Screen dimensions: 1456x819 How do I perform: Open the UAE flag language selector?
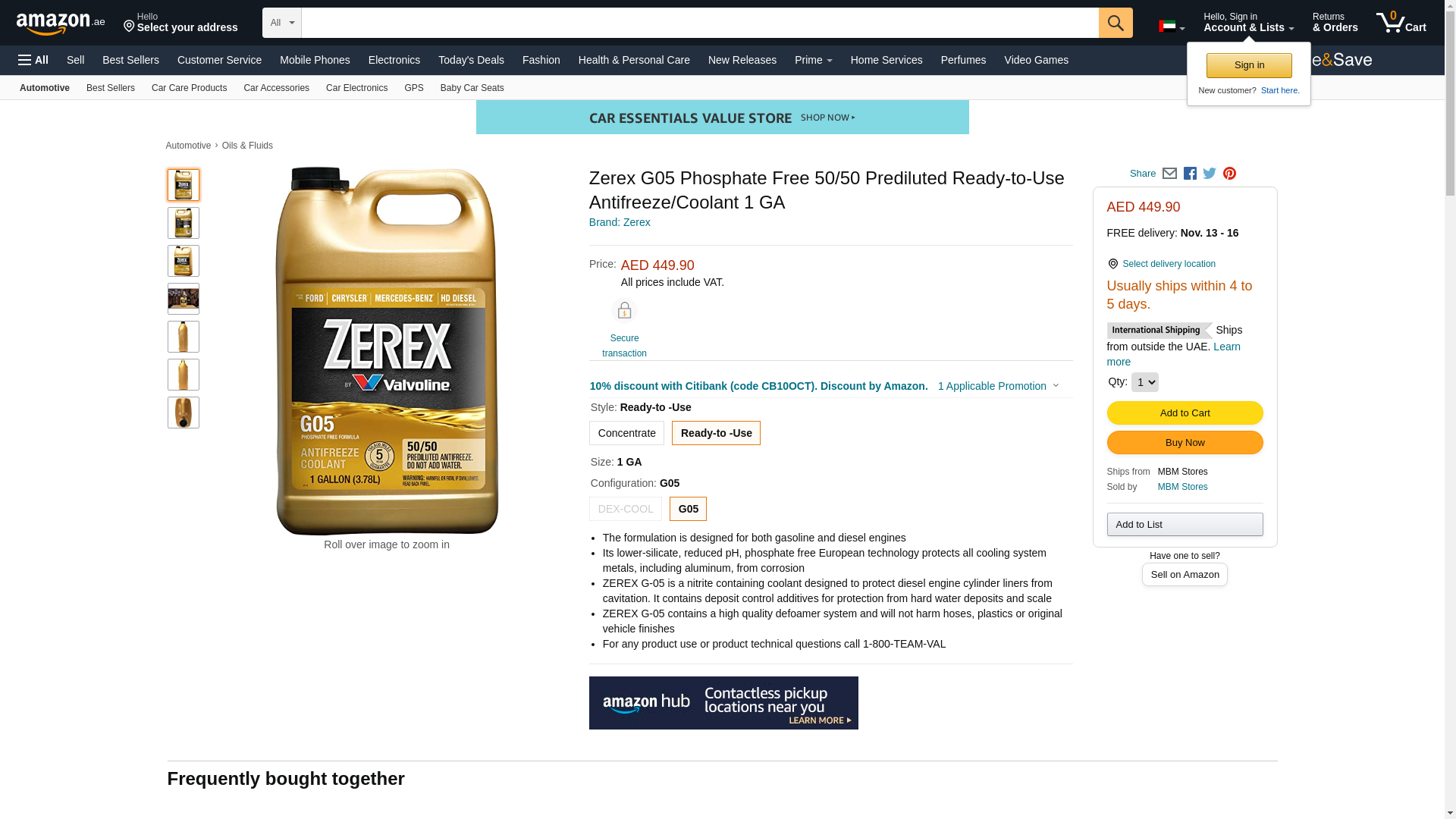coord(1172,27)
